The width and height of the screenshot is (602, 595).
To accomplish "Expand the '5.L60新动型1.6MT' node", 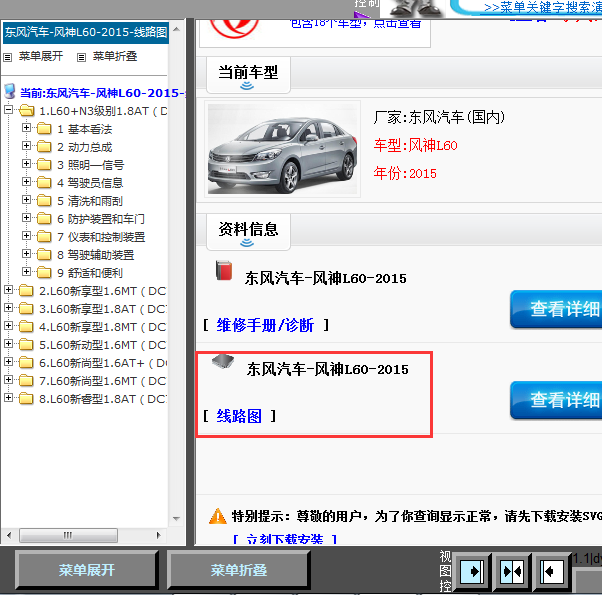I will coord(8,344).
